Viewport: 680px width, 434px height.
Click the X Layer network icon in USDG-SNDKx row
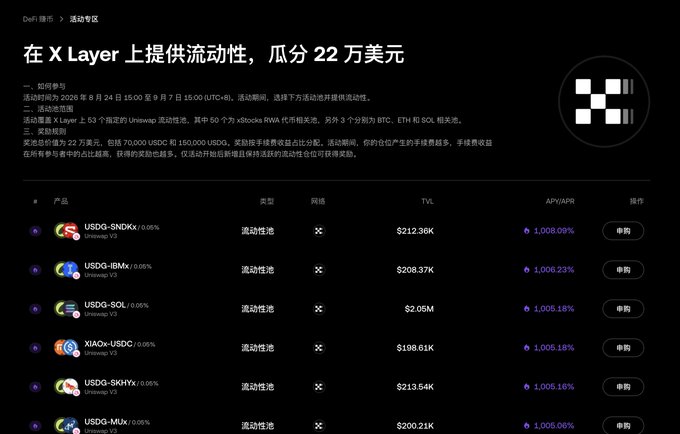[x=319, y=231]
